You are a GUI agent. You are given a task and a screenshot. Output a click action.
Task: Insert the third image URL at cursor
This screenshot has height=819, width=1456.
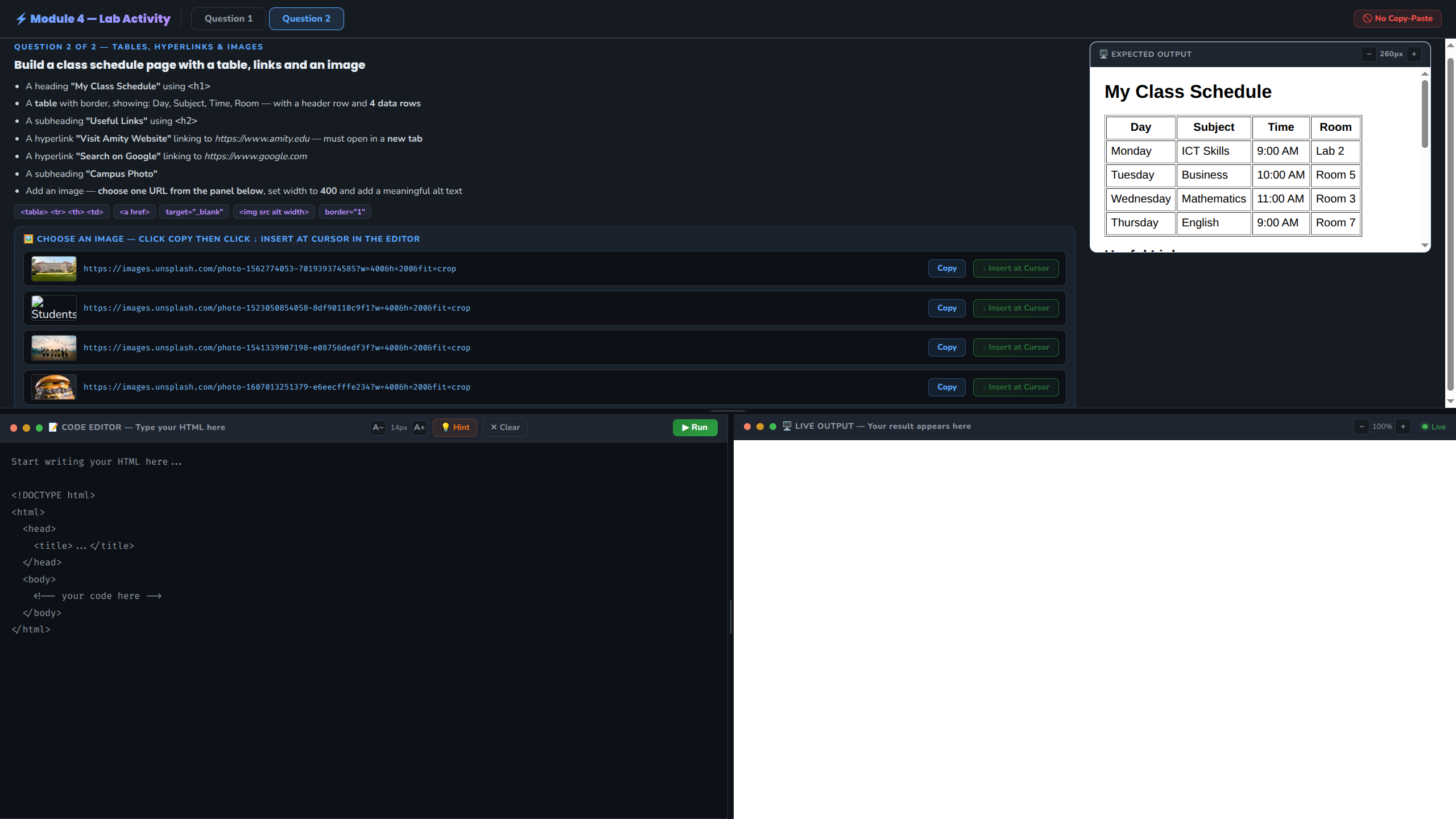coord(1016,348)
